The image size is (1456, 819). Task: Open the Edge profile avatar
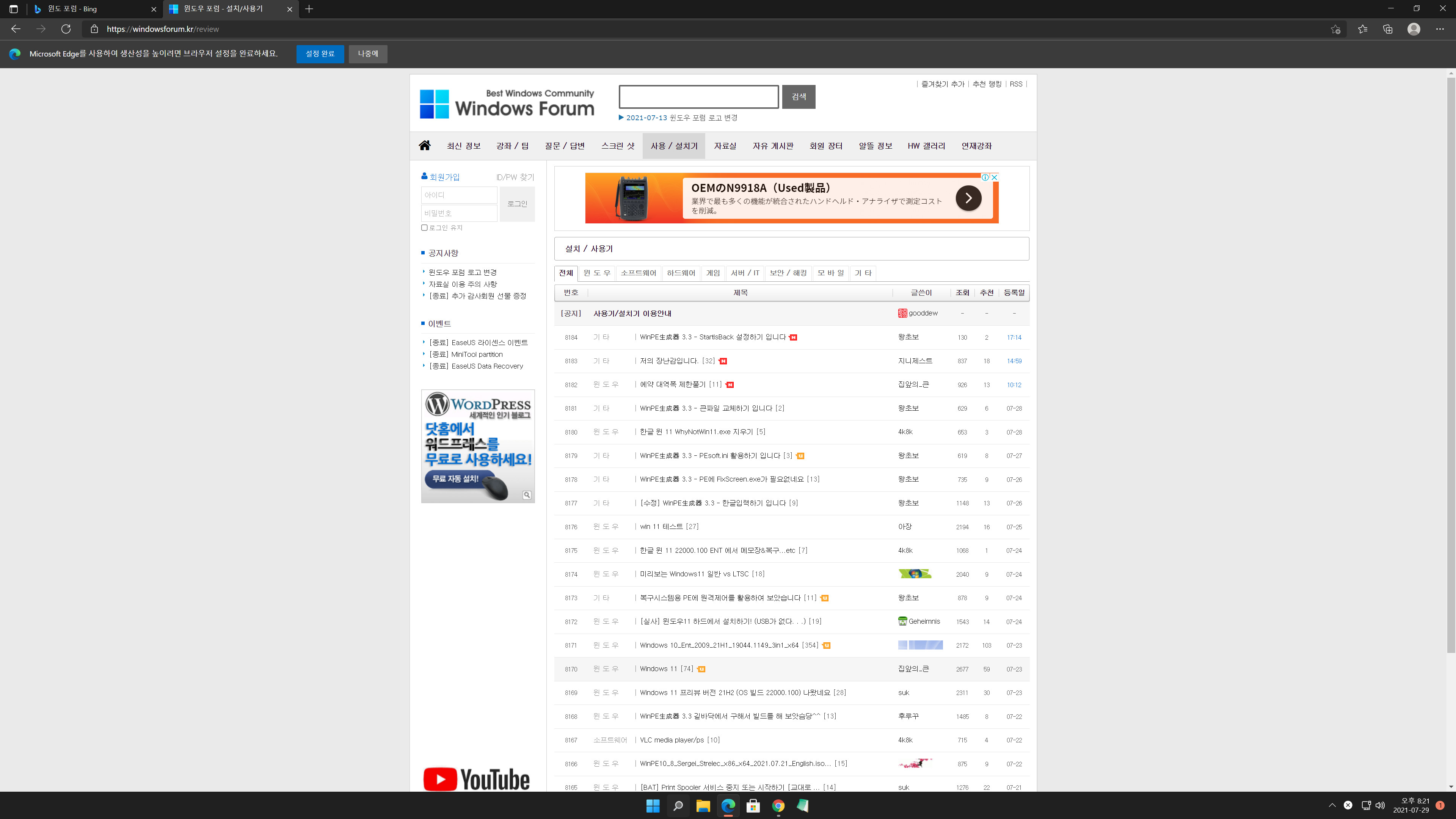coord(1414,29)
